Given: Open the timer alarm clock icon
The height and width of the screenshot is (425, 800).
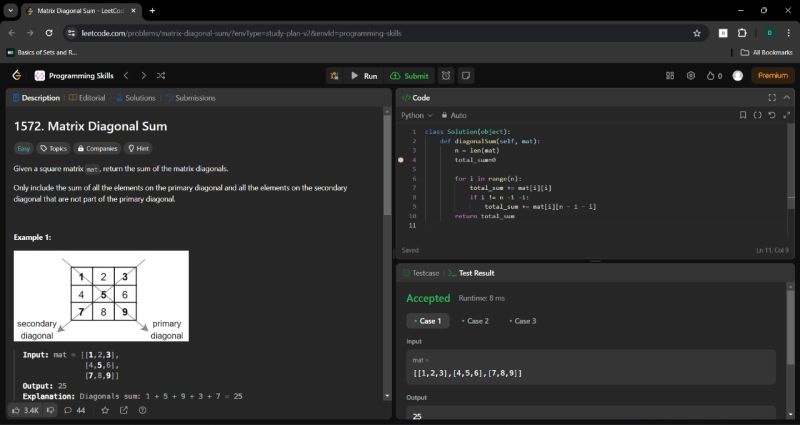Looking at the screenshot, I should [x=446, y=76].
